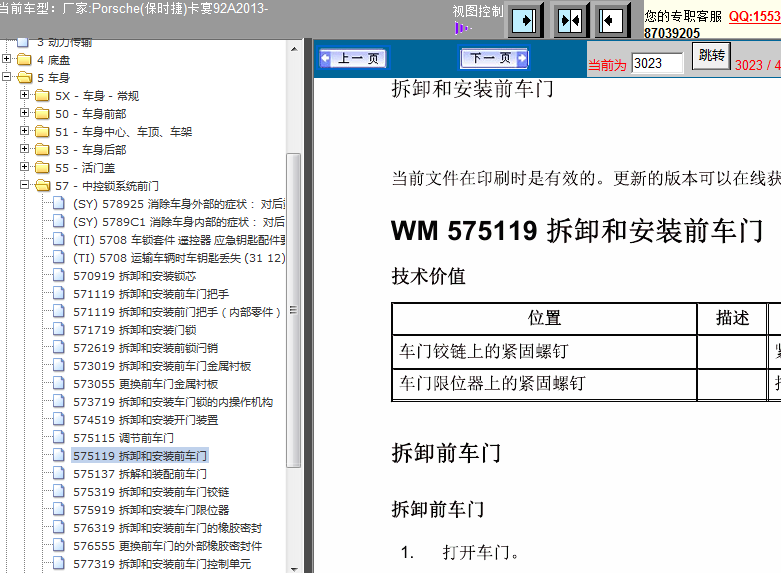Go to previous page with 上一页
This screenshot has height=573, width=781.
click(x=352, y=59)
